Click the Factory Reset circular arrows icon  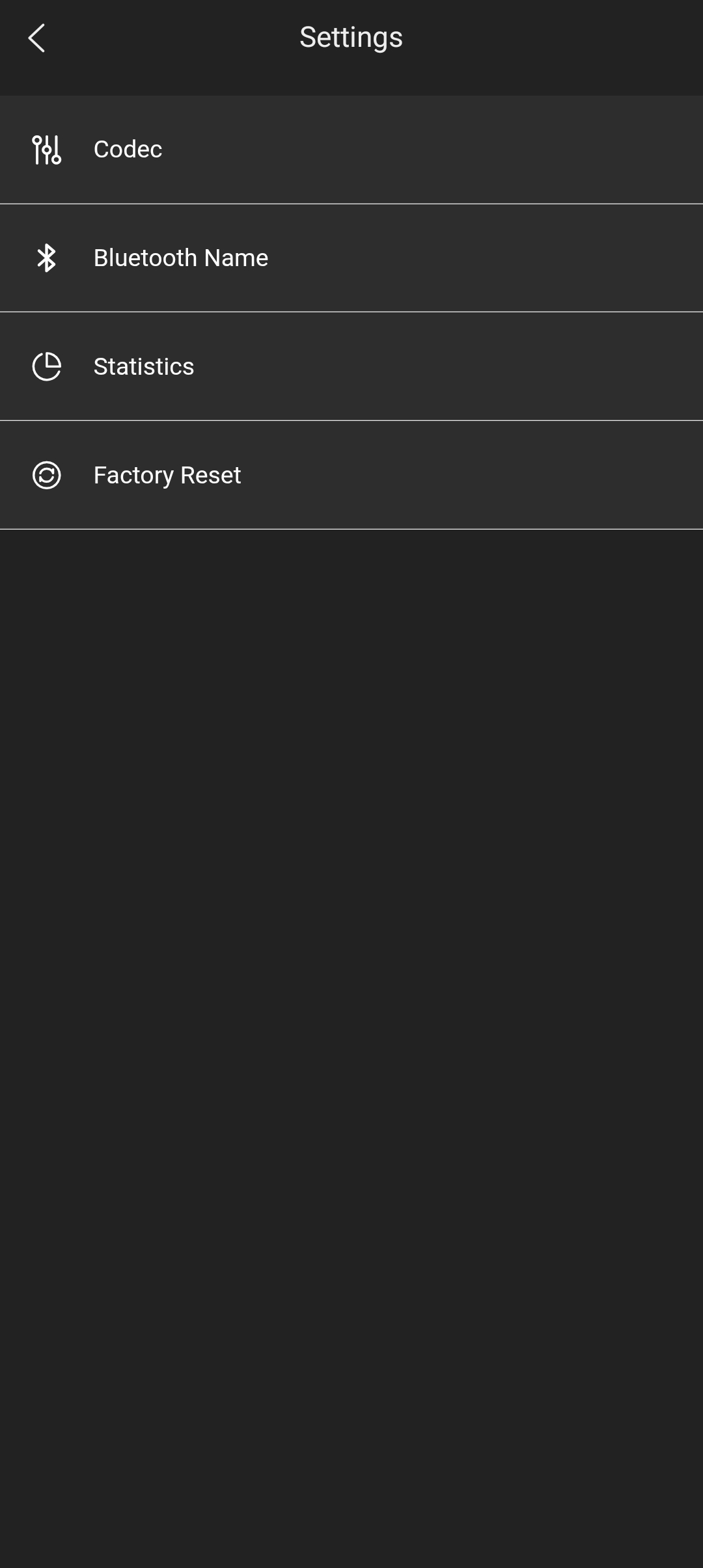(x=46, y=476)
